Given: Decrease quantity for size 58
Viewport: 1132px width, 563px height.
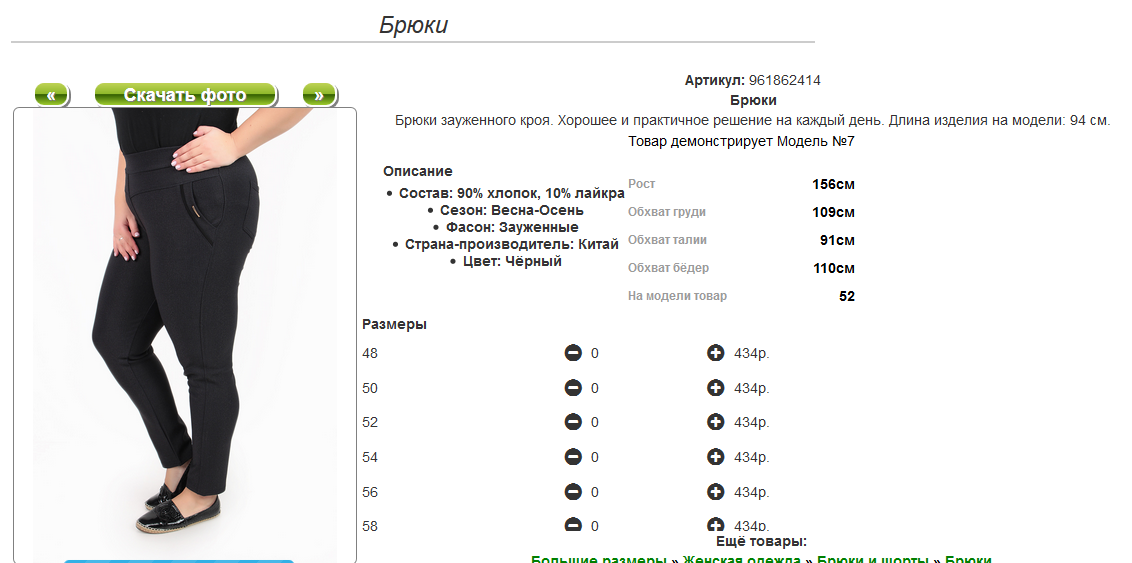Looking at the screenshot, I should tap(572, 525).
